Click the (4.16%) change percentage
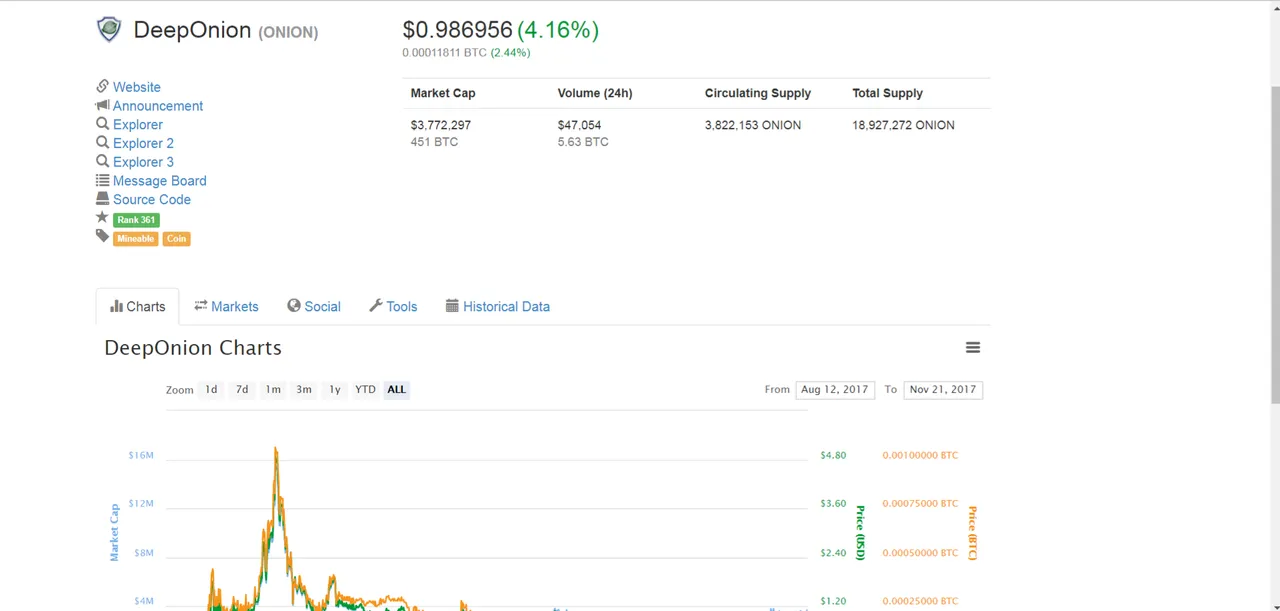This screenshot has width=1280, height=611. click(558, 30)
